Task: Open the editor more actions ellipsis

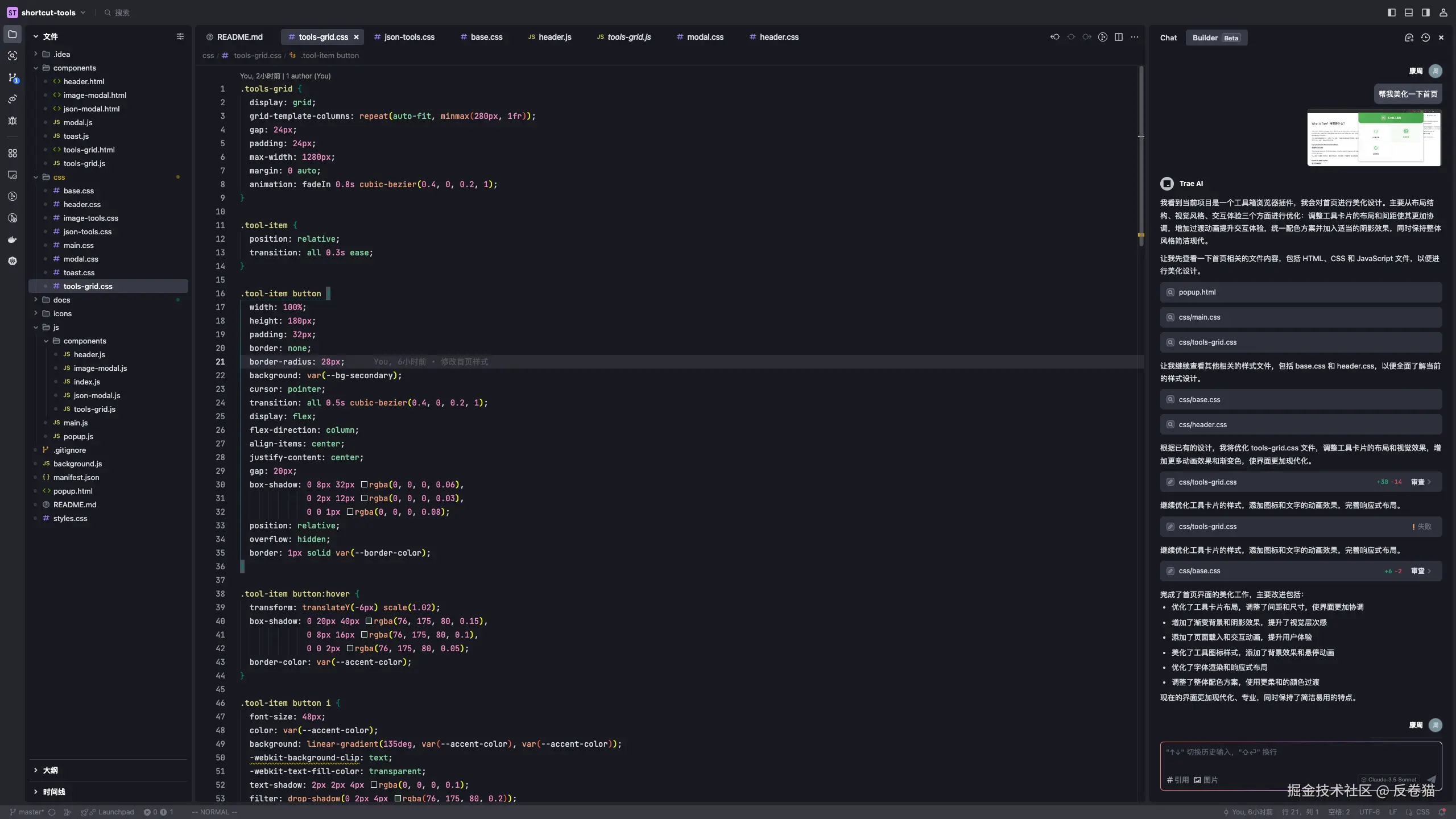Action: pos(1135,37)
